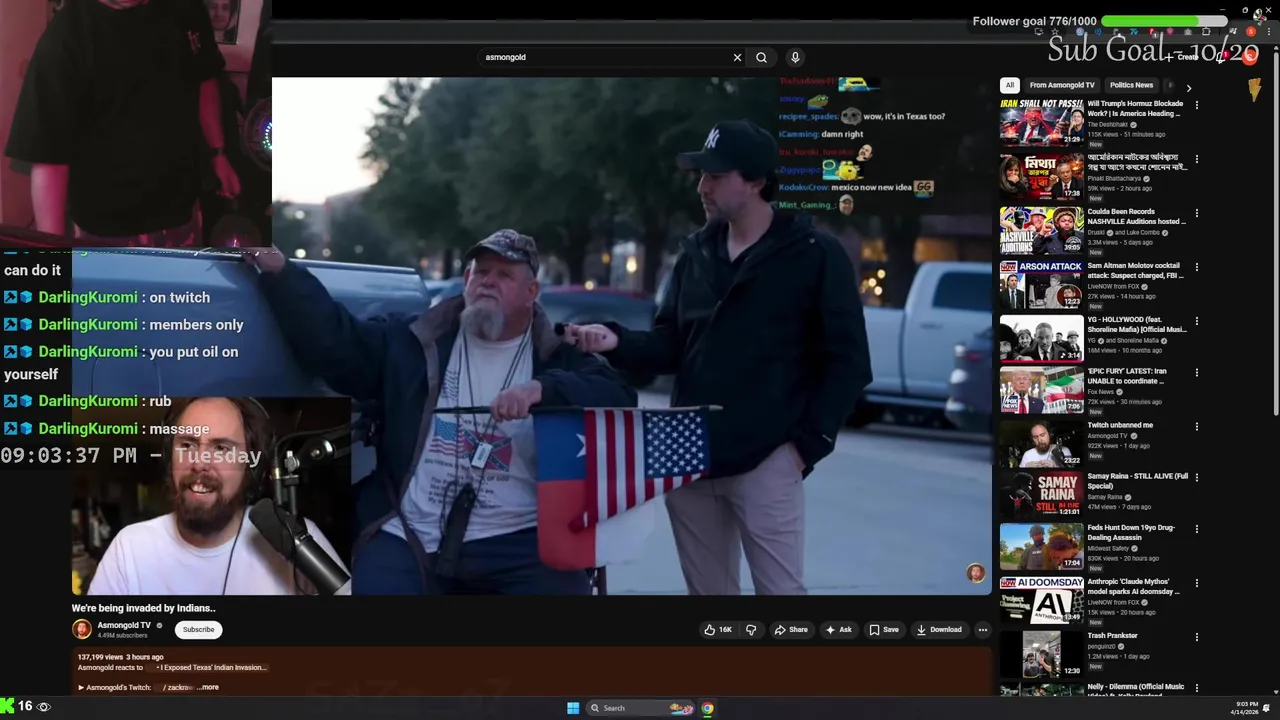Open options menu for Will Trump's Hormuz Blockade video
This screenshot has width=1280, height=720.
point(1197,105)
